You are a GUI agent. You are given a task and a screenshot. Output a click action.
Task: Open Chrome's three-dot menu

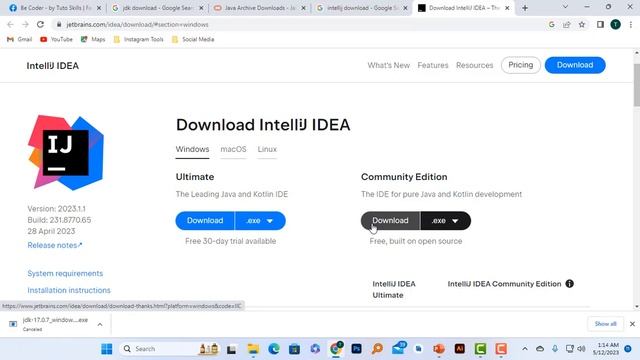click(x=631, y=24)
